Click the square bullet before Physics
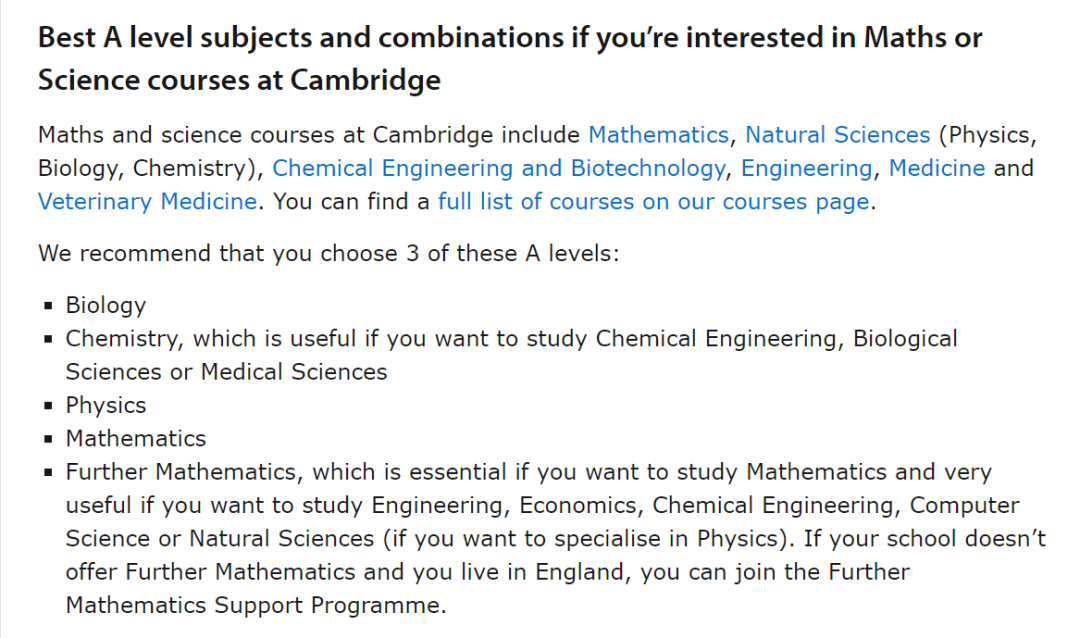The image size is (1080, 638). [48, 406]
